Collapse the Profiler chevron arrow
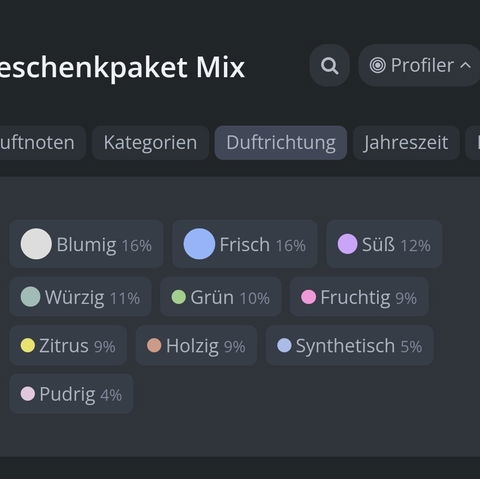The image size is (480, 479). pyautogui.click(x=465, y=65)
